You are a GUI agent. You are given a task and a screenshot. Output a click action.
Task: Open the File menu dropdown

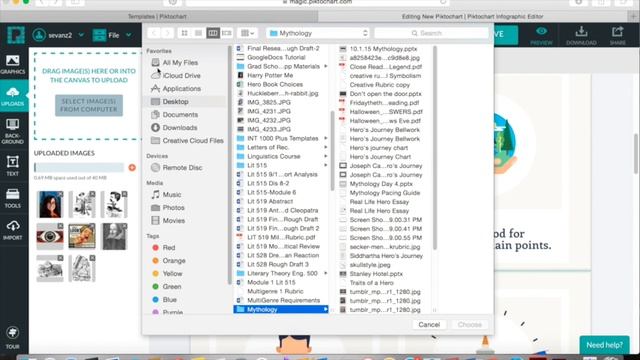tap(112, 35)
